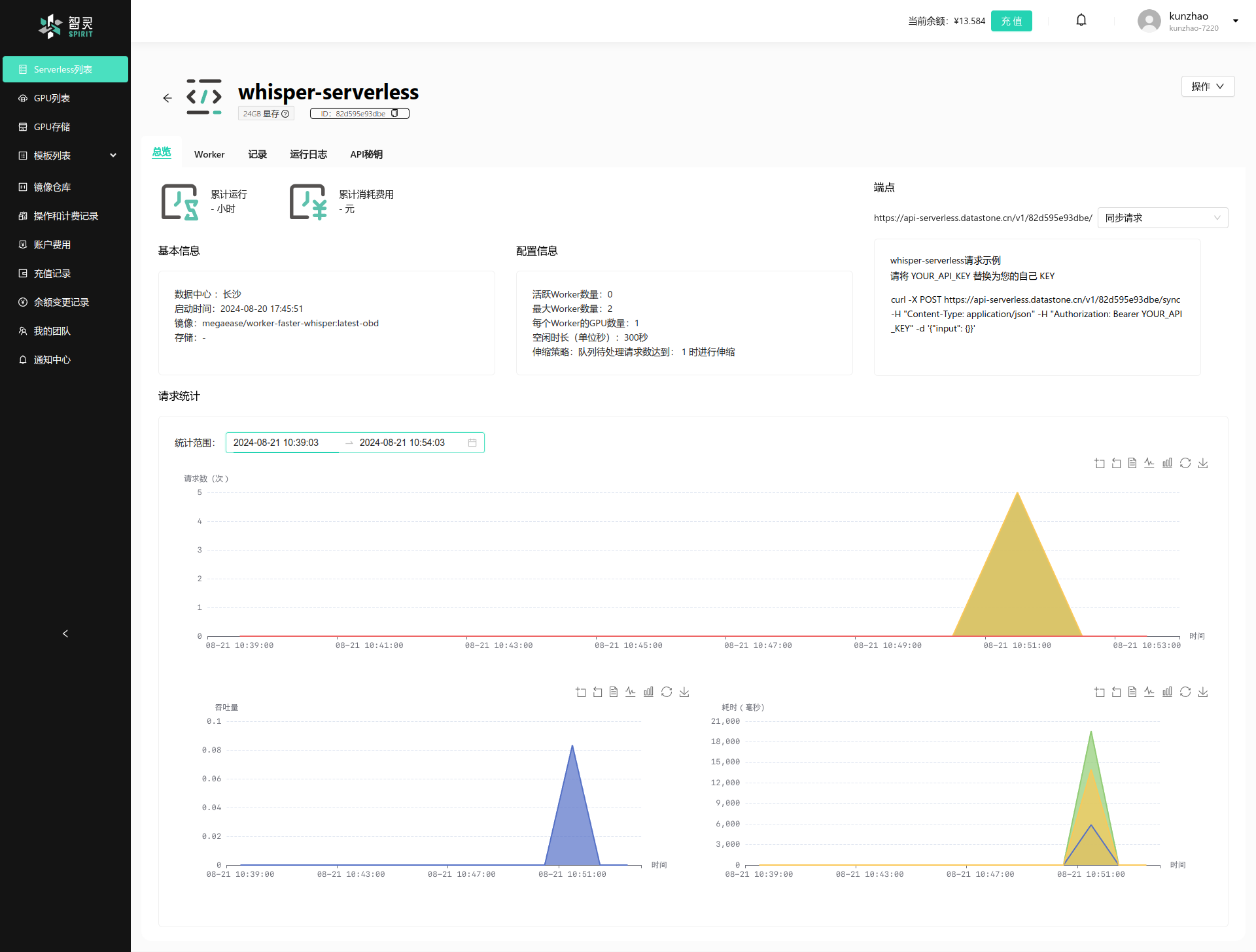The image size is (1256, 952).
Task: Activate area zoom on the 吞吐量 chart
Action: click(x=581, y=692)
